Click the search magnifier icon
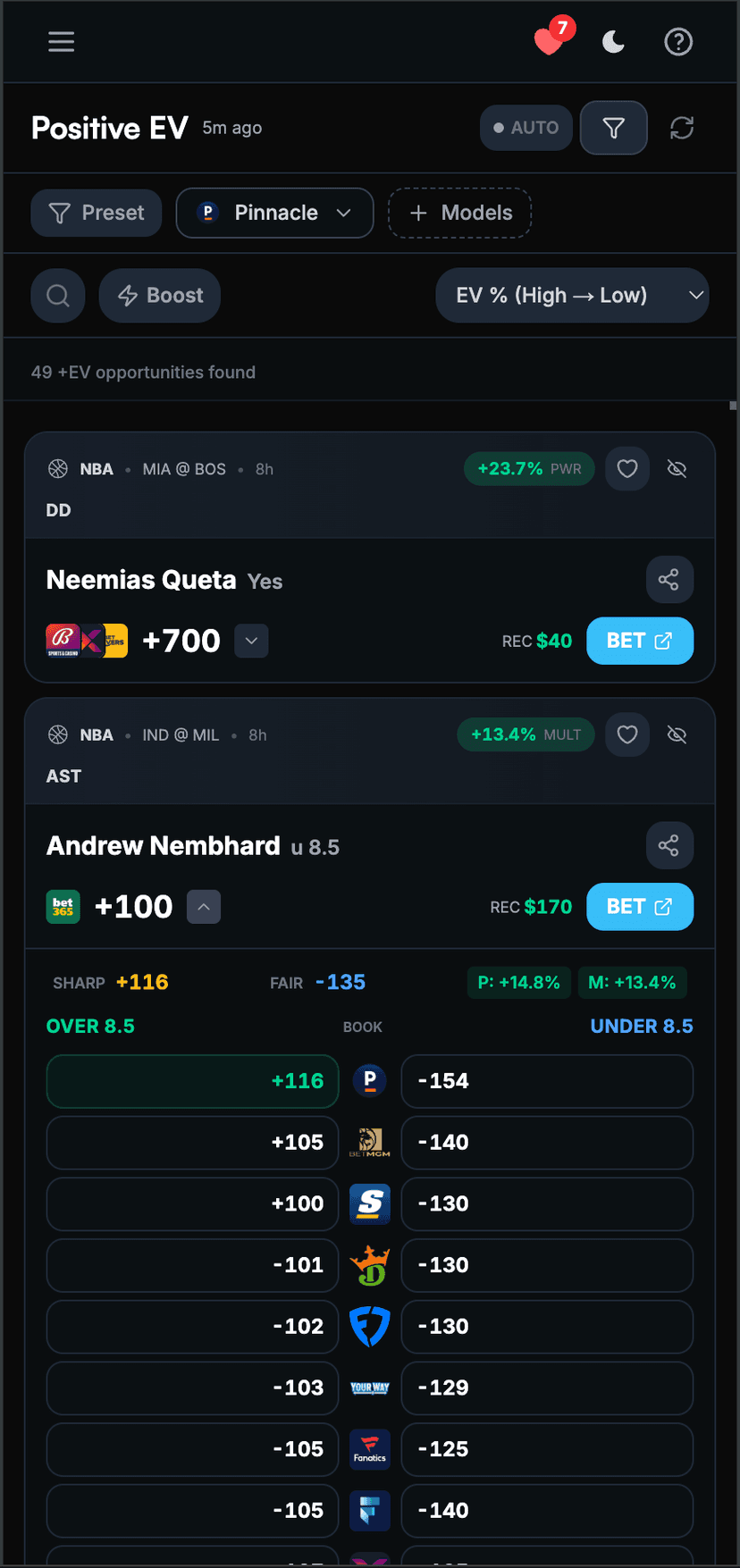Viewport: 740px width, 1568px height. coord(58,296)
